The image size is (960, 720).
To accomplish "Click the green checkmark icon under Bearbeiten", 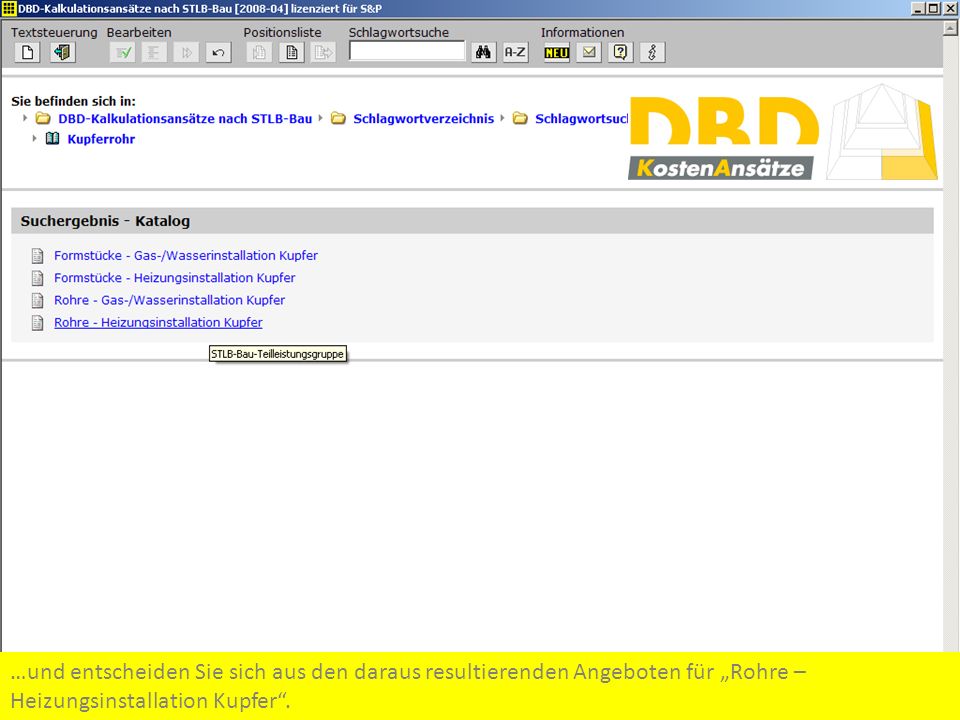I will pos(122,53).
